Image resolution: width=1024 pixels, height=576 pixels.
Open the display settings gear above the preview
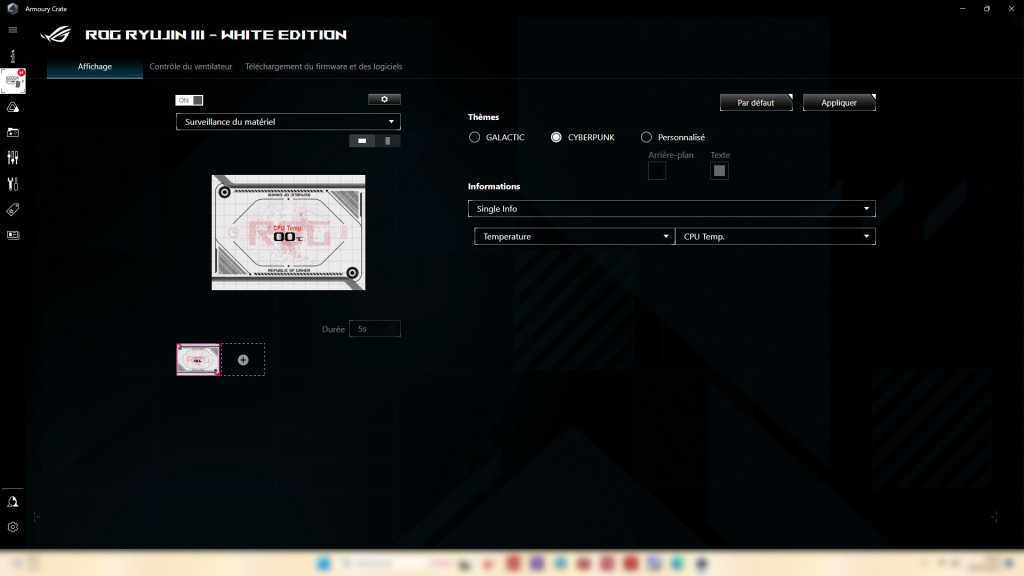click(x=383, y=99)
